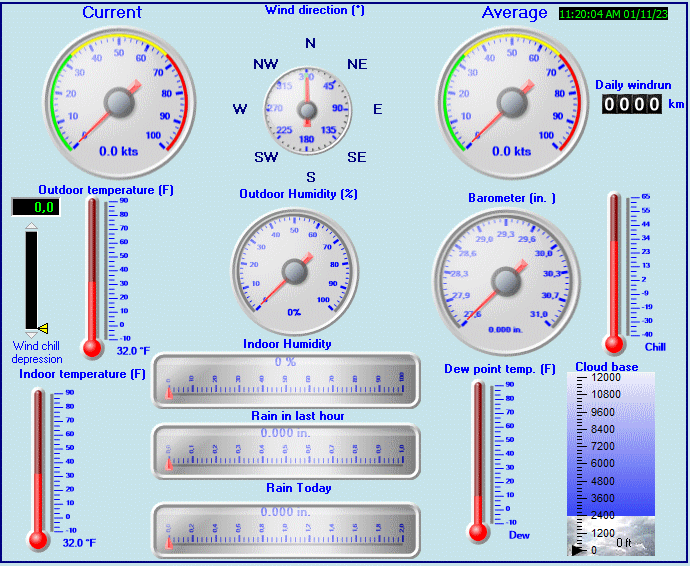Click the Outdoor Humidity gauge
The height and width of the screenshot is (566, 690).
[294, 271]
